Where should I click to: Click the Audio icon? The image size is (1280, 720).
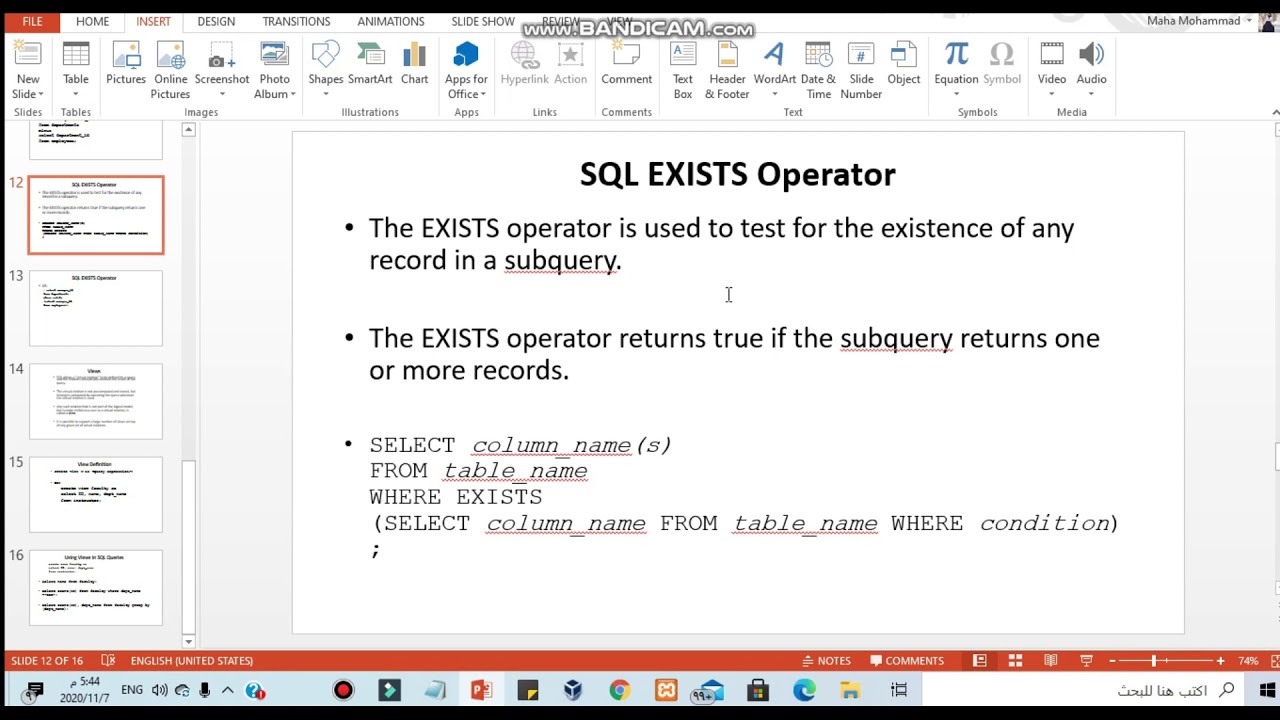pyautogui.click(x=1091, y=55)
